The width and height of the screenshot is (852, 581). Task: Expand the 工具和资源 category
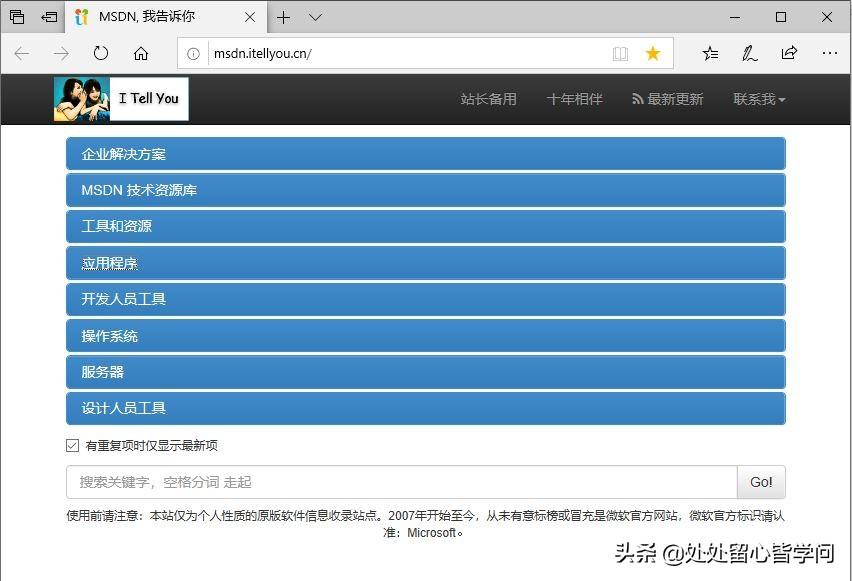pos(425,226)
